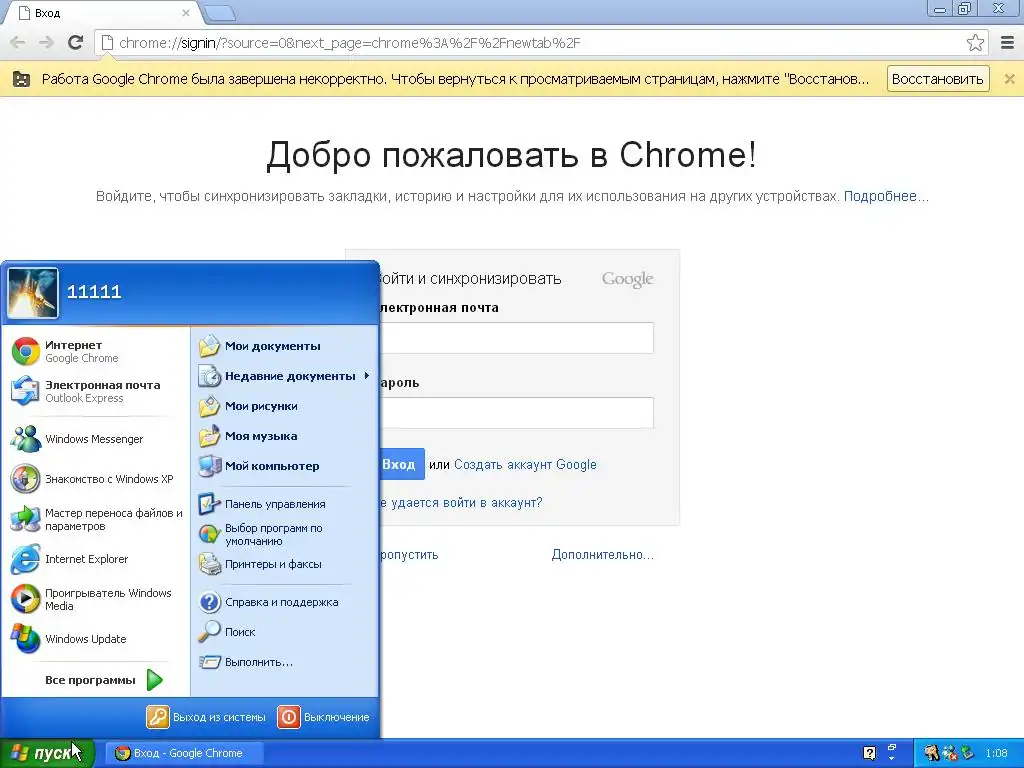Click the Chrome reload page icon
Viewport: 1024px width, 768px height.
(75, 42)
